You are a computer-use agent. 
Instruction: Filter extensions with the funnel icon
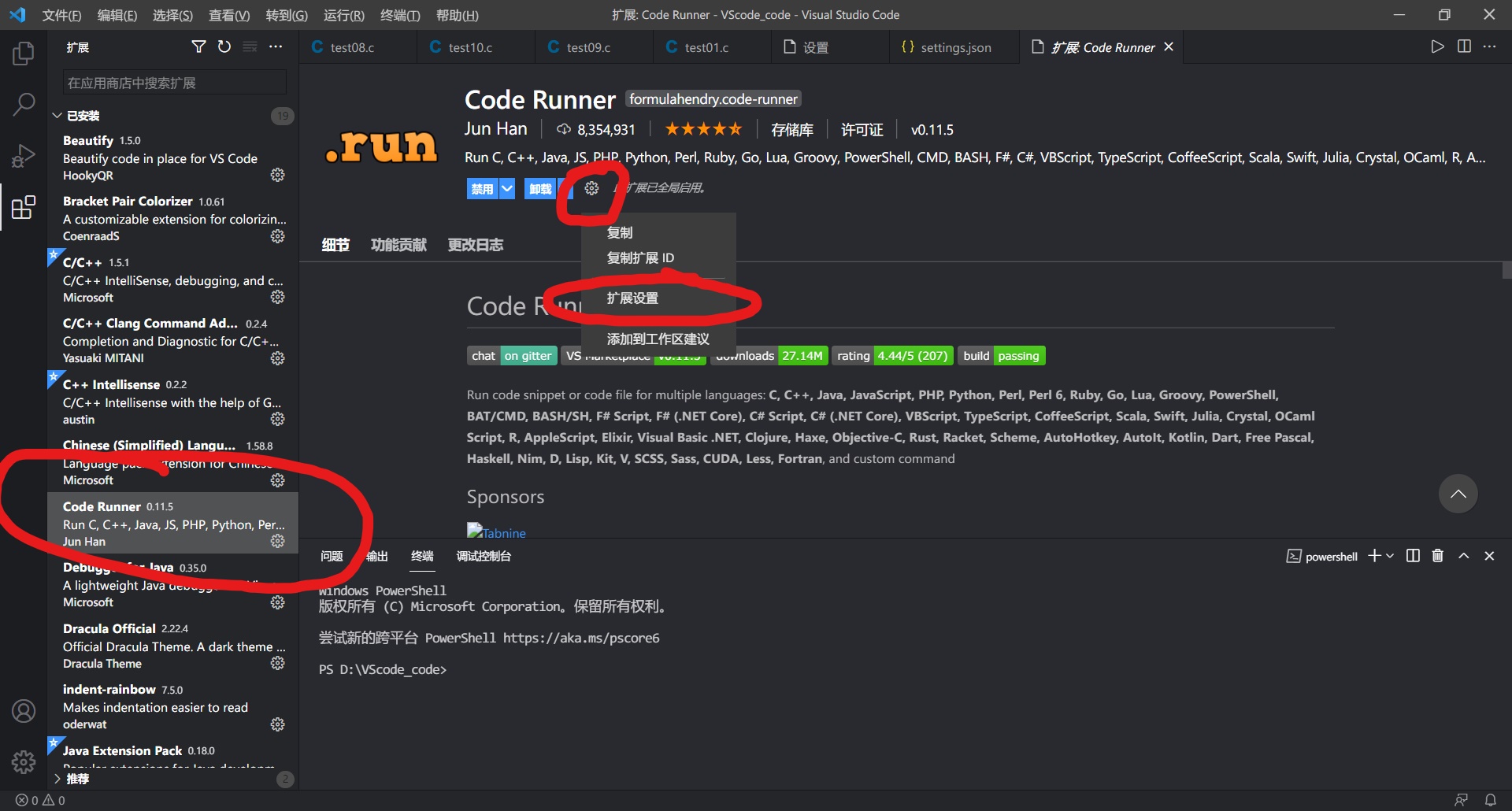[198, 47]
